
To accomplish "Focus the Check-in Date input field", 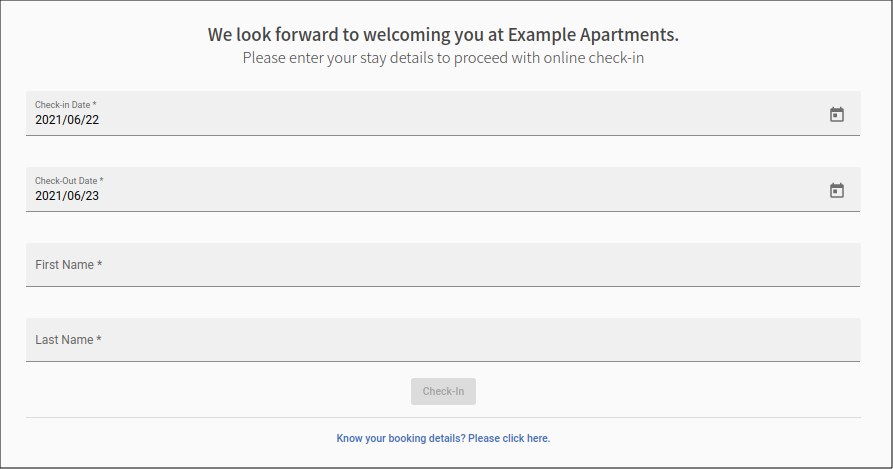I will point(443,113).
